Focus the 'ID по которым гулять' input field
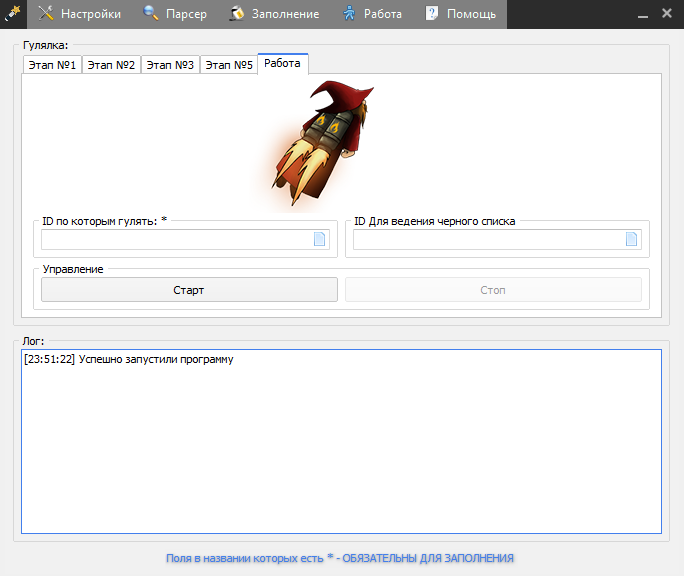Image resolution: width=684 pixels, height=576 pixels. pyautogui.click(x=175, y=239)
